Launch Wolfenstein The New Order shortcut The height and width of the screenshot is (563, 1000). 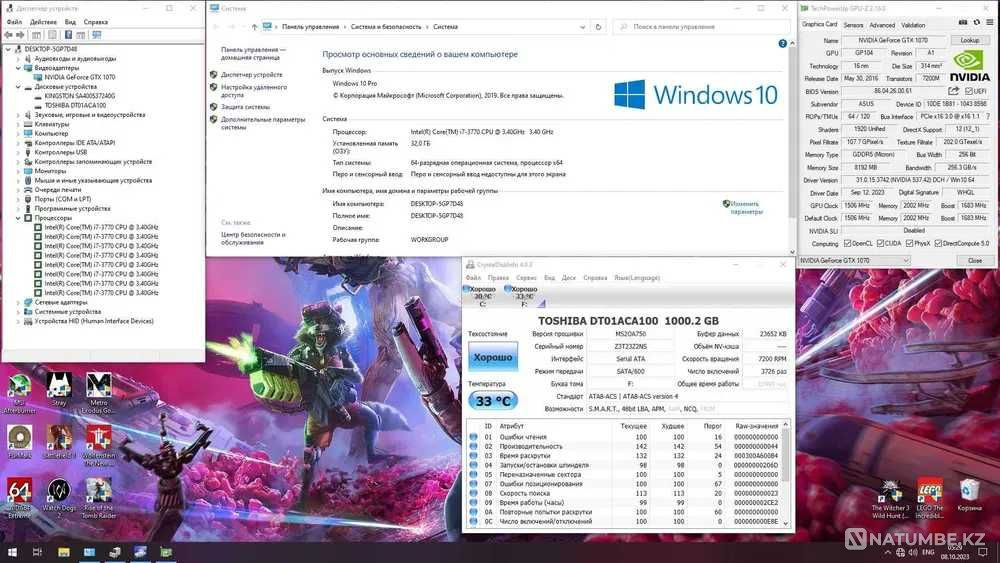point(98,446)
